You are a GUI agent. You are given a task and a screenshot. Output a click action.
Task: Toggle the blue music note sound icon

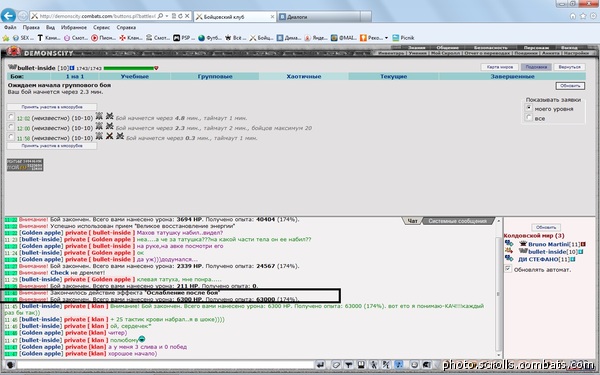[399, 365]
